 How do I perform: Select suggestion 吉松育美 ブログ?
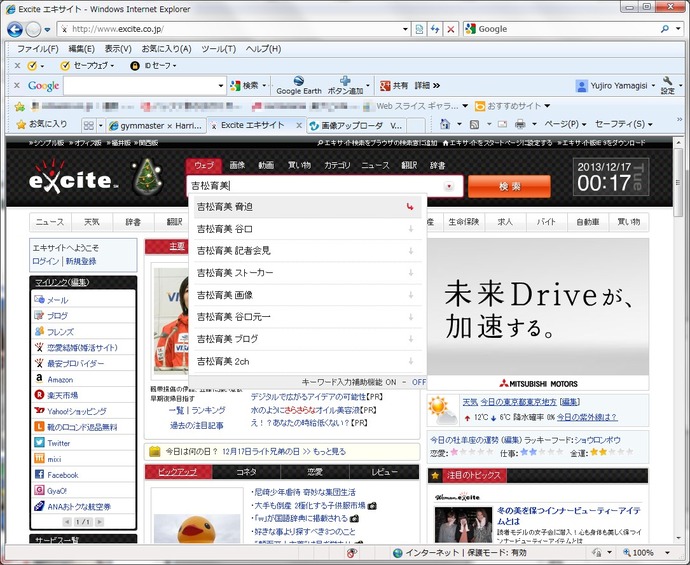point(307,339)
